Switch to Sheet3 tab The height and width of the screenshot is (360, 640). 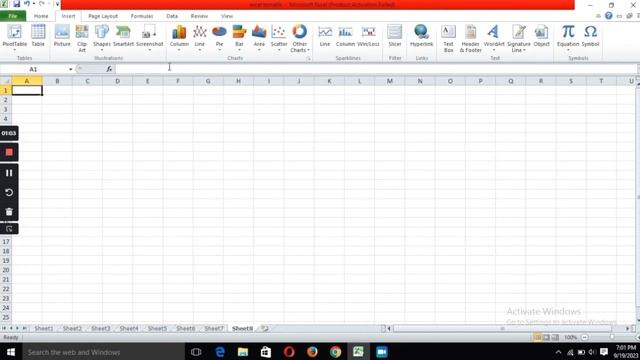pos(100,328)
